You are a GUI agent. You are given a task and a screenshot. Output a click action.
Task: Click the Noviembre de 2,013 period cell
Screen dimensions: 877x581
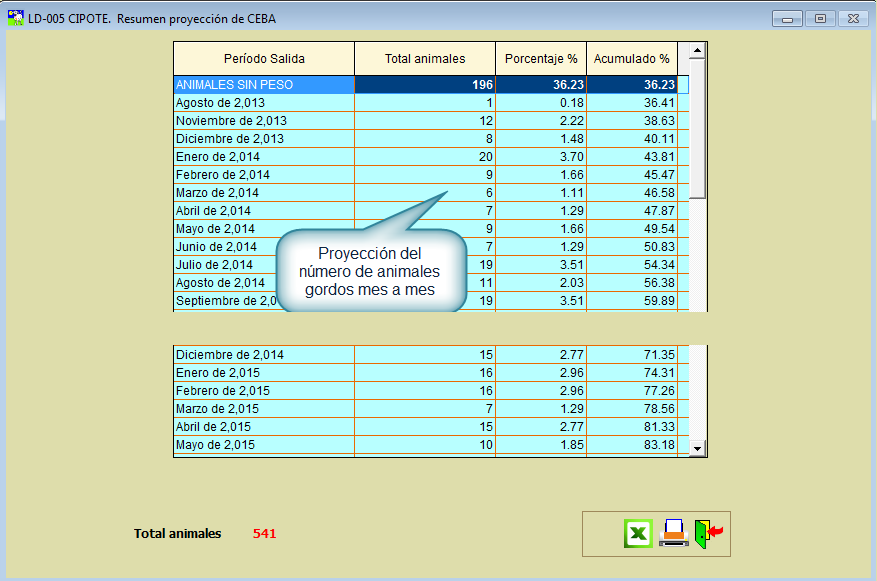pos(264,121)
